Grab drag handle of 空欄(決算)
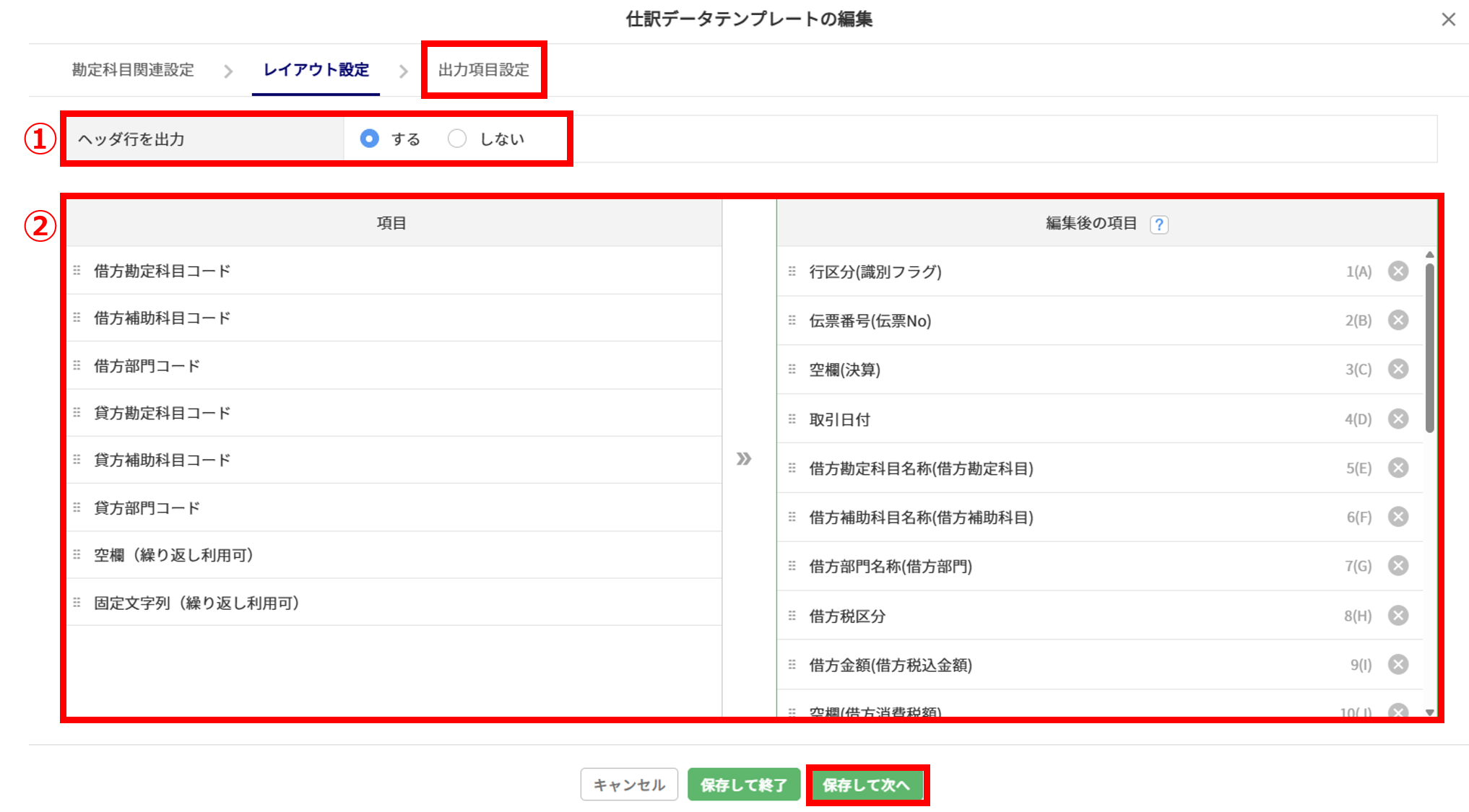 [x=792, y=370]
